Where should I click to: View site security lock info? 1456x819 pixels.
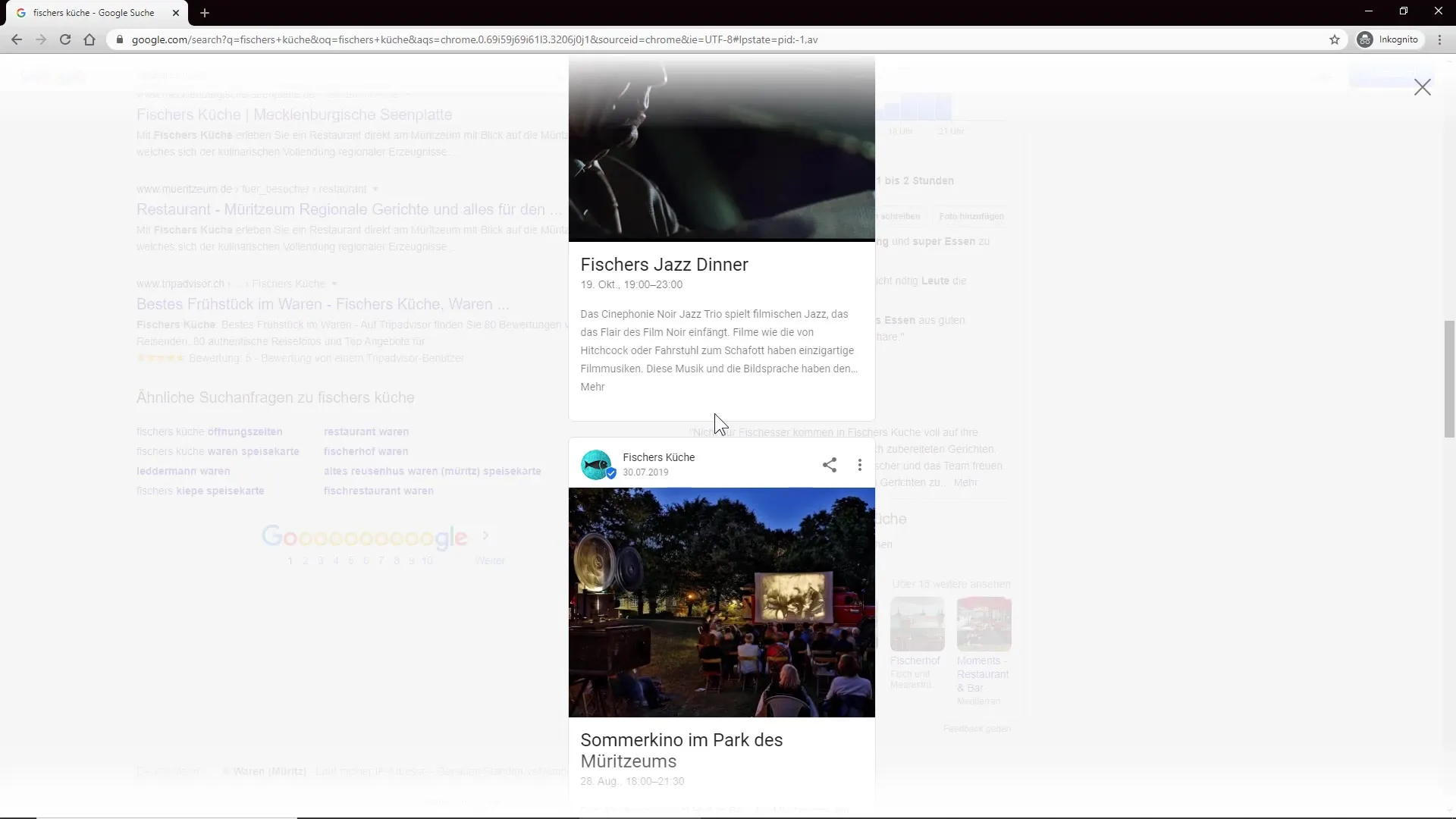[119, 39]
